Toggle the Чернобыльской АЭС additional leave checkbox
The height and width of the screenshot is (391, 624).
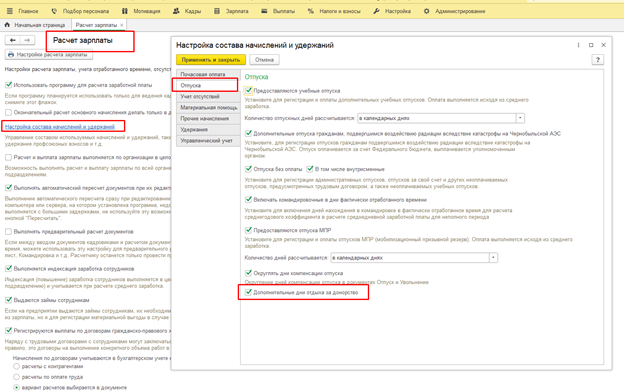click(248, 133)
